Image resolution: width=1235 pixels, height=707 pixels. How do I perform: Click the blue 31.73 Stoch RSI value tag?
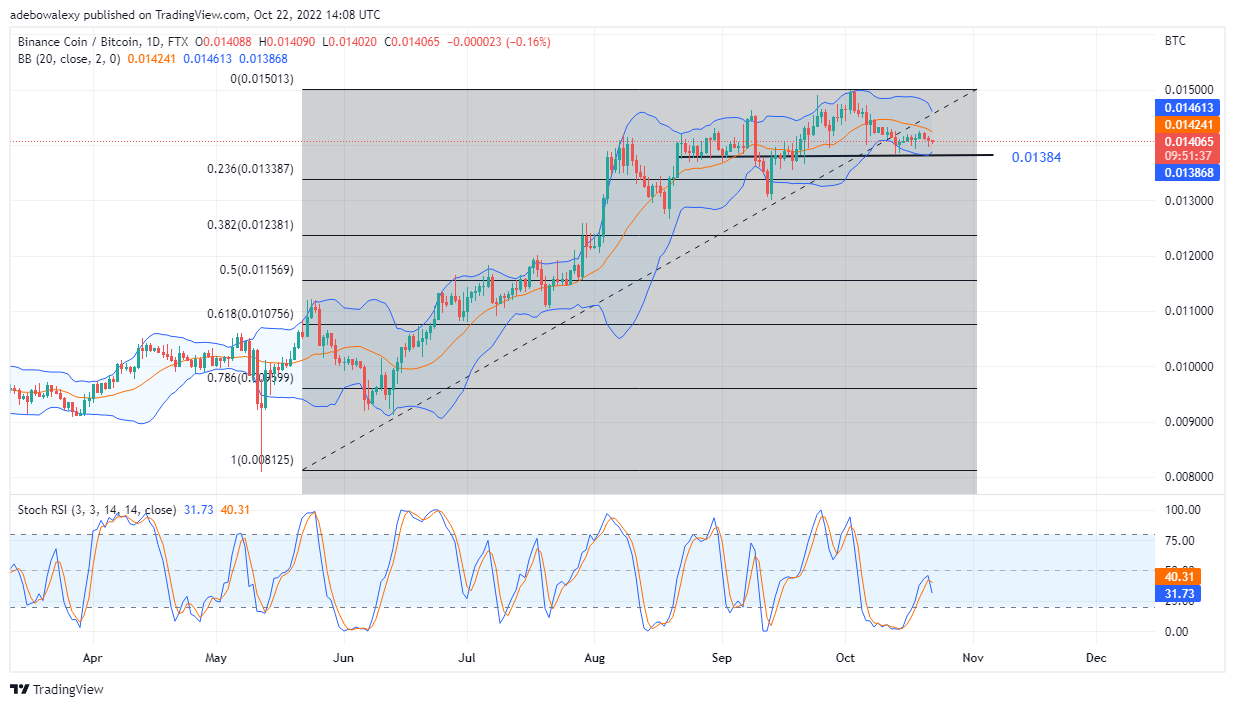pos(1176,594)
